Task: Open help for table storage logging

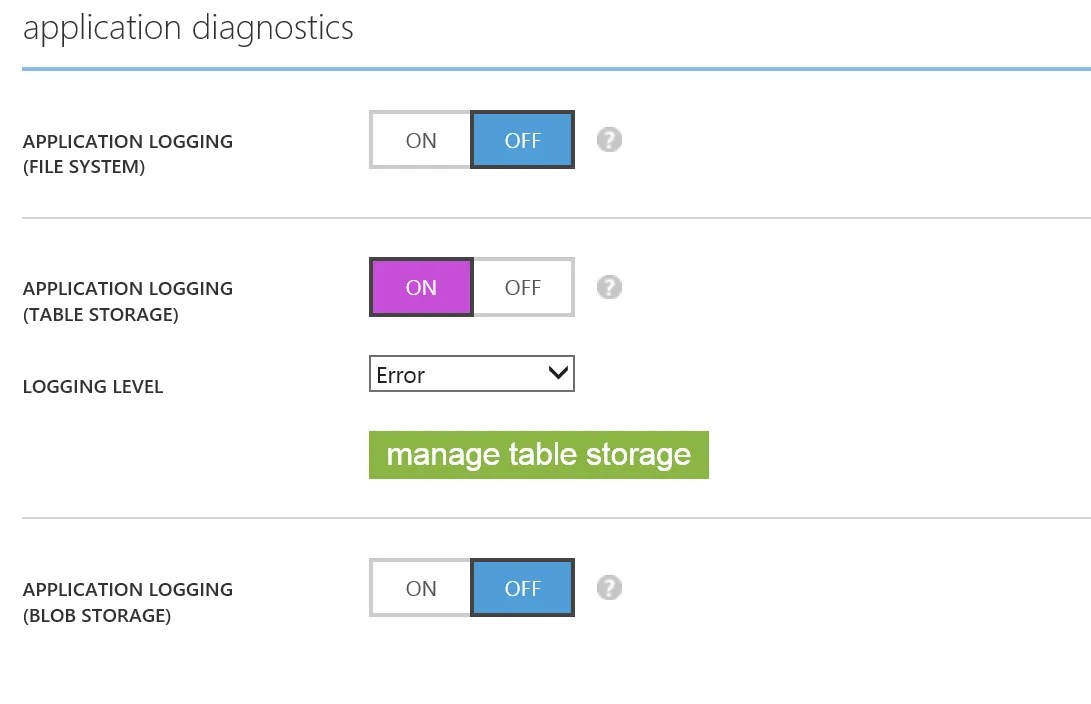Action: click(609, 287)
